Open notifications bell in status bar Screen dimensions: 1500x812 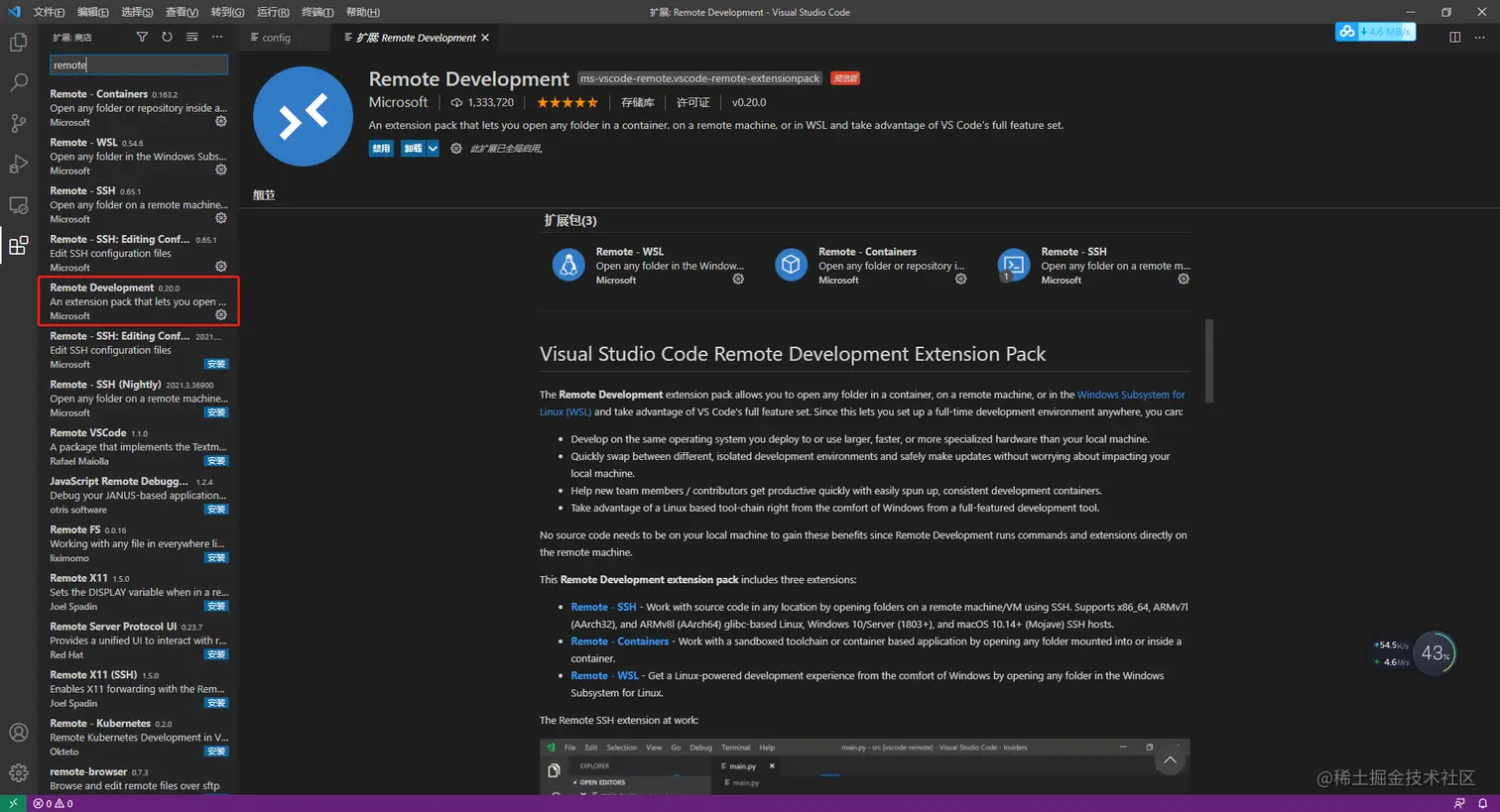point(1483,803)
